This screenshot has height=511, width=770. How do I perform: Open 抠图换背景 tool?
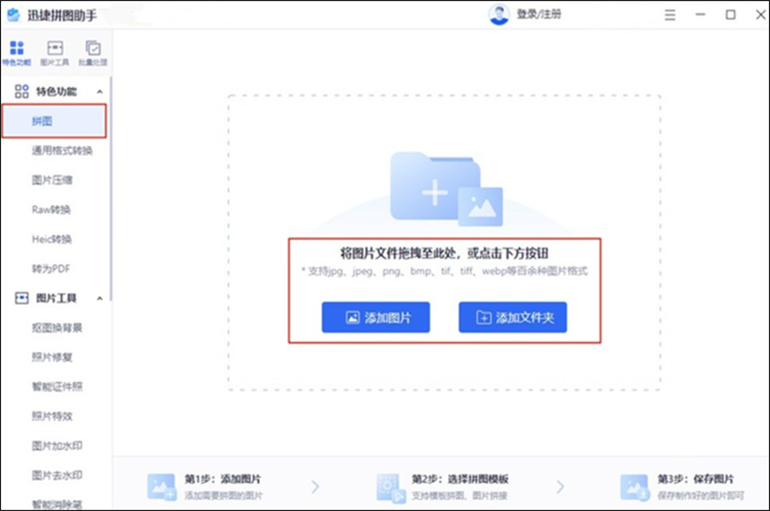[57, 327]
